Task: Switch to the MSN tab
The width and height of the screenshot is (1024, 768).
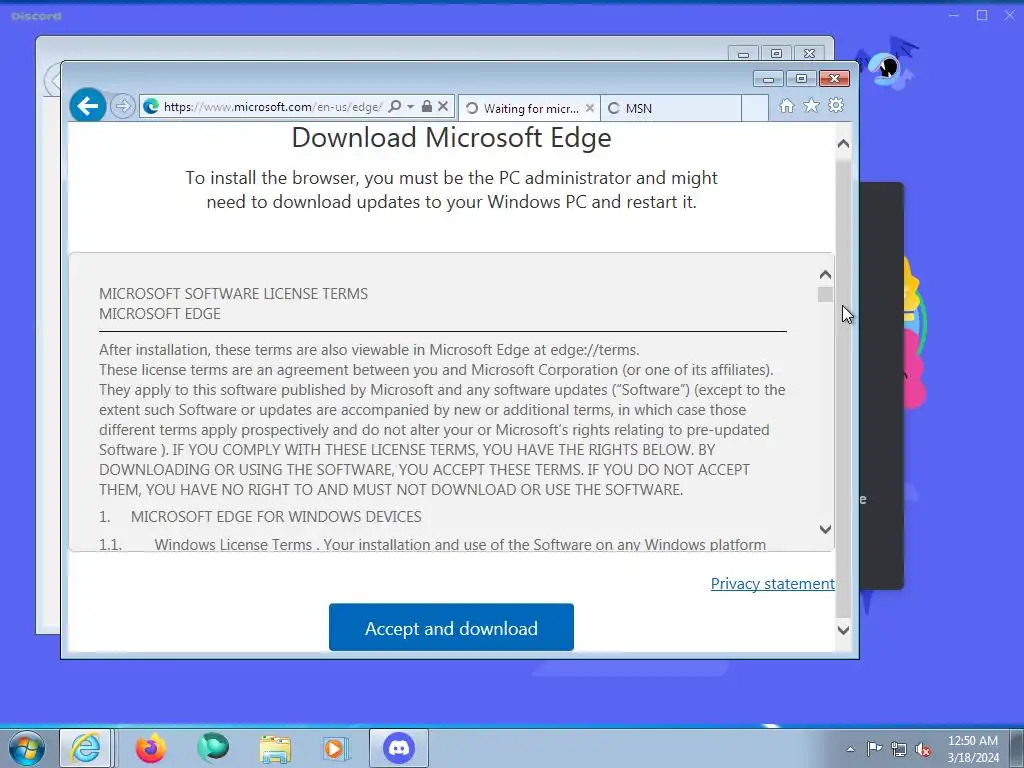Action: (671, 108)
